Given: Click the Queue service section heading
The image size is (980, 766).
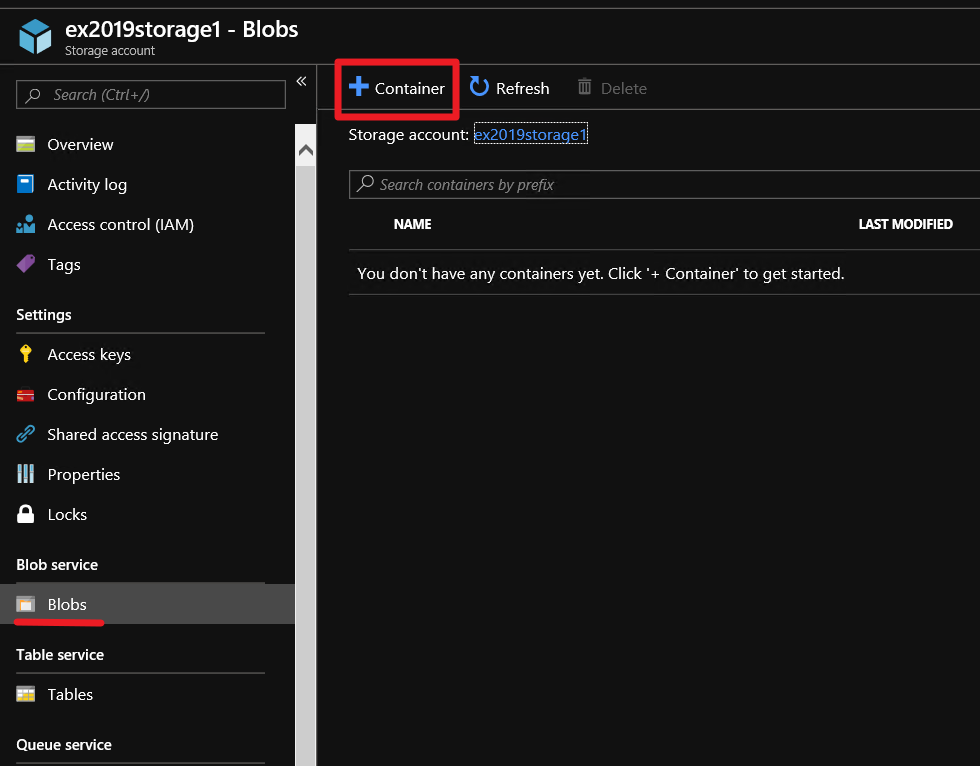Looking at the screenshot, I should 64,745.
